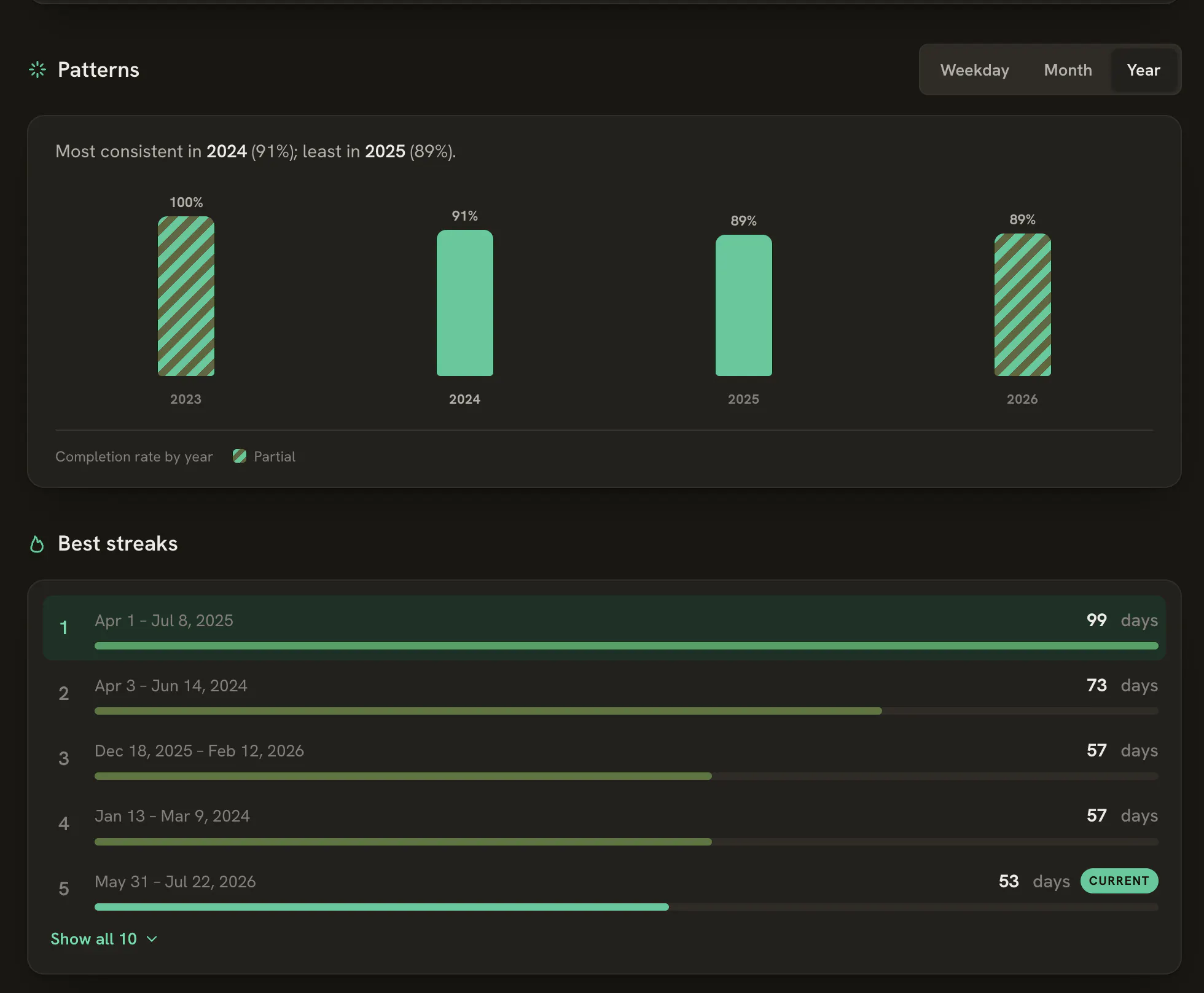
Task: Click the May 31 – Jul 22, 2026 streak
Action: click(x=604, y=889)
